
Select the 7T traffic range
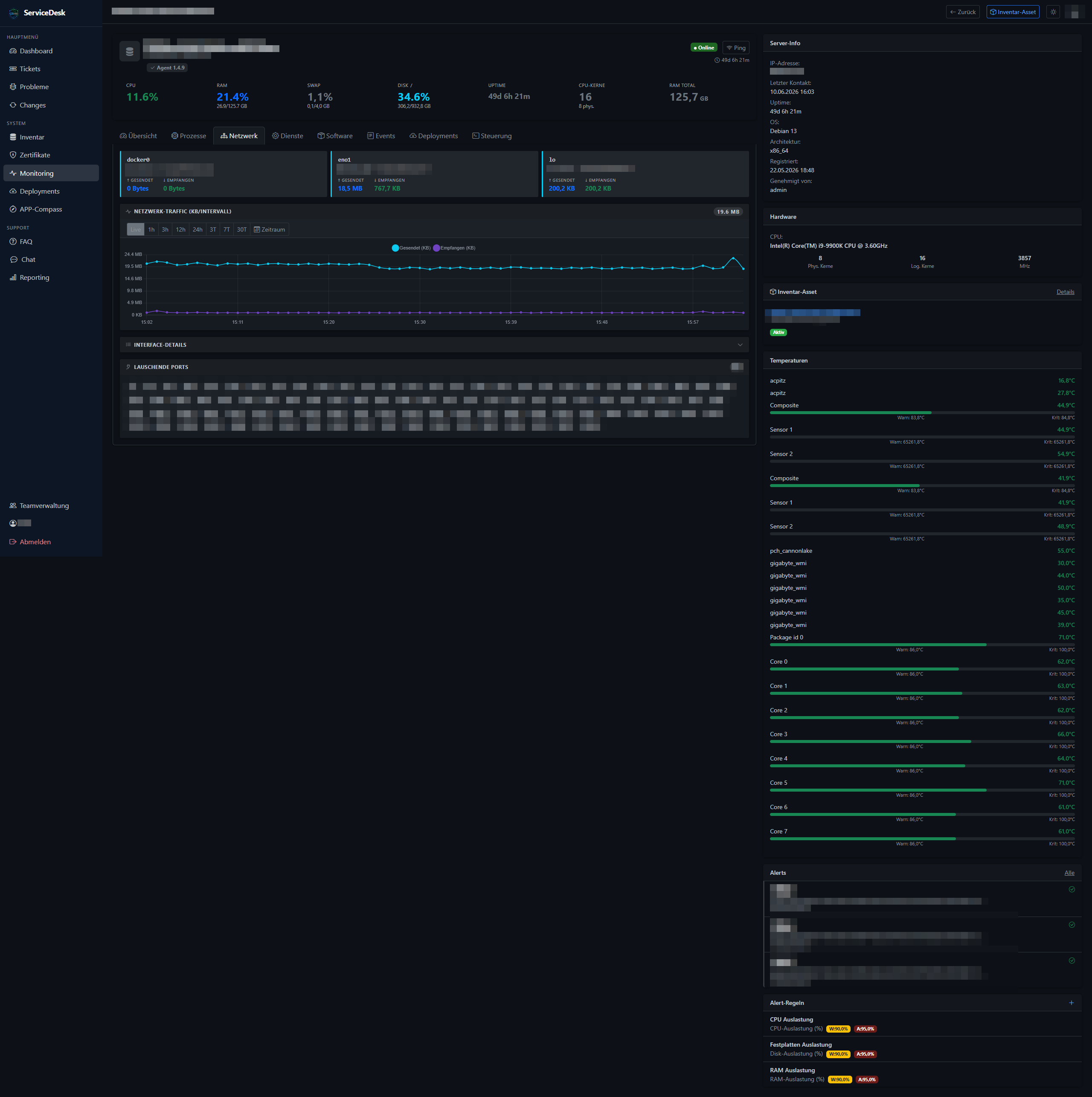click(x=227, y=230)
